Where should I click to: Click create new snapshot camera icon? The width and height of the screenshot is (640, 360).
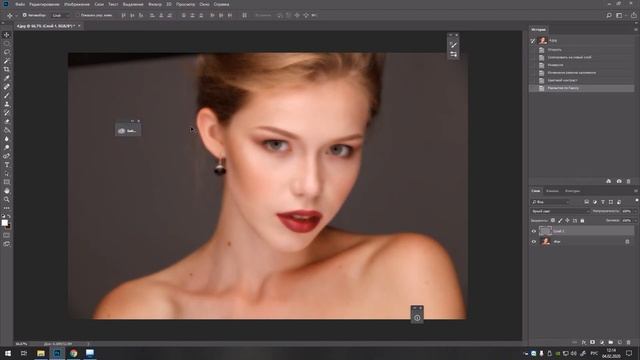(619, 181)
